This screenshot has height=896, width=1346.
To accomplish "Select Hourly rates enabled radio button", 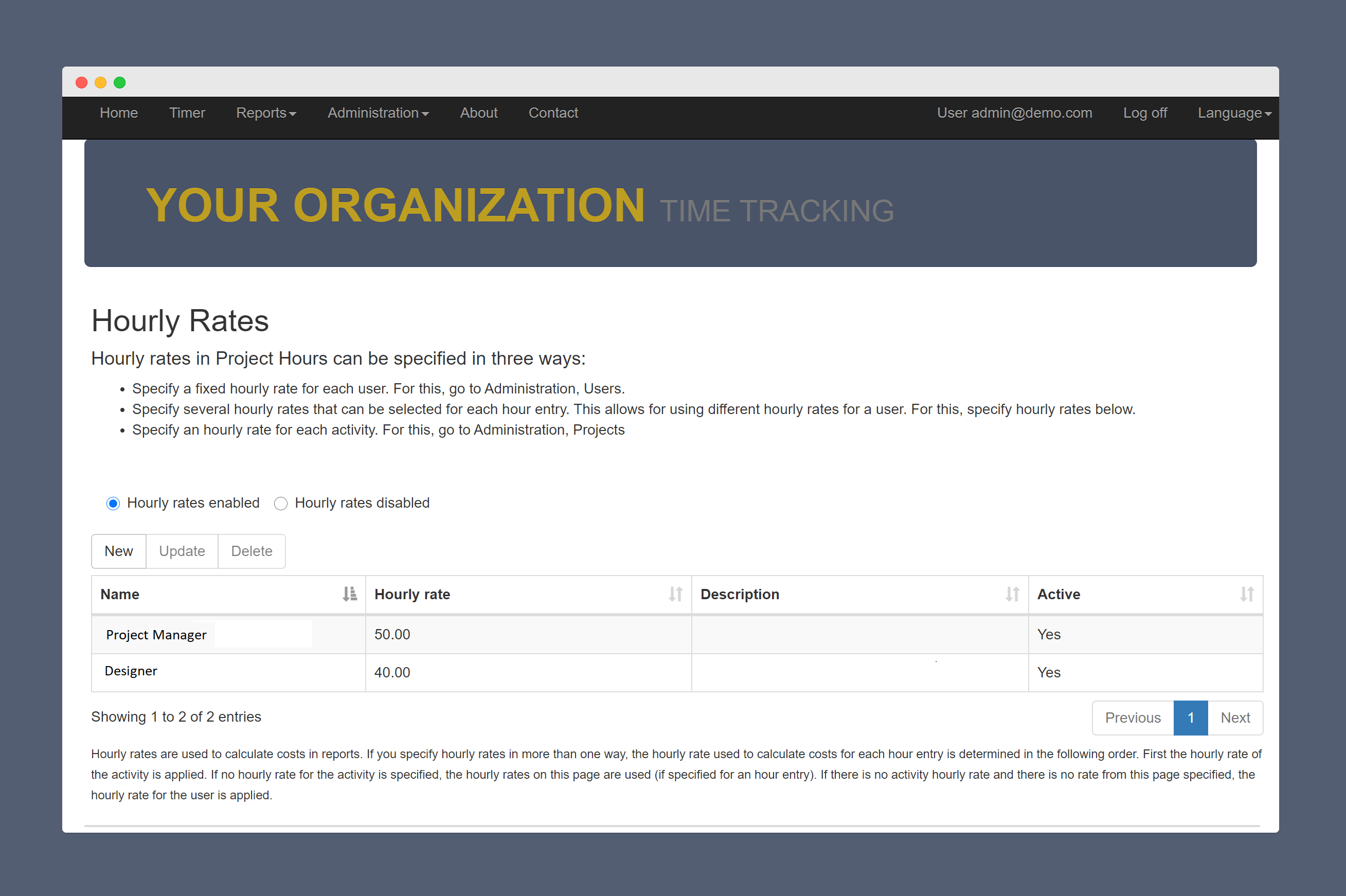I will [113, 504].
